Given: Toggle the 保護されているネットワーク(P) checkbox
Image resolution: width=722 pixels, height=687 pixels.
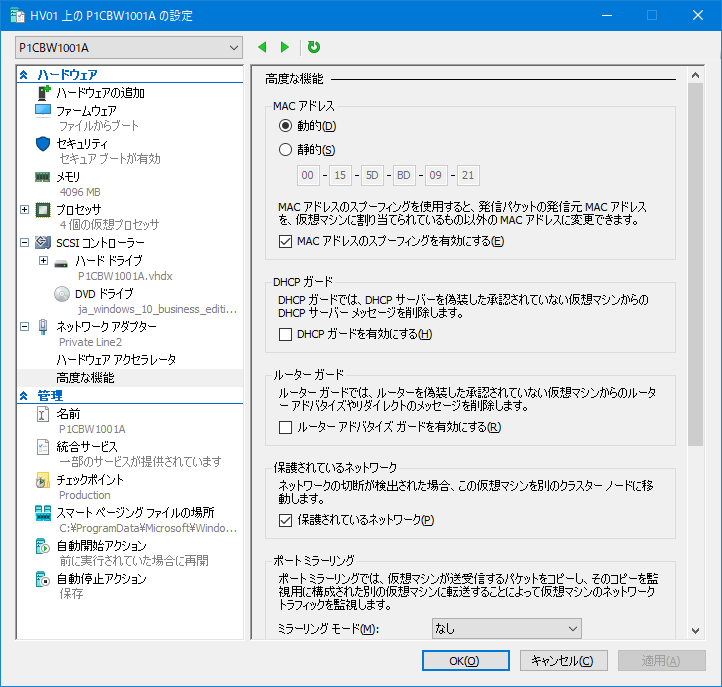Looking at the screenshot, I should coord(285,520).
